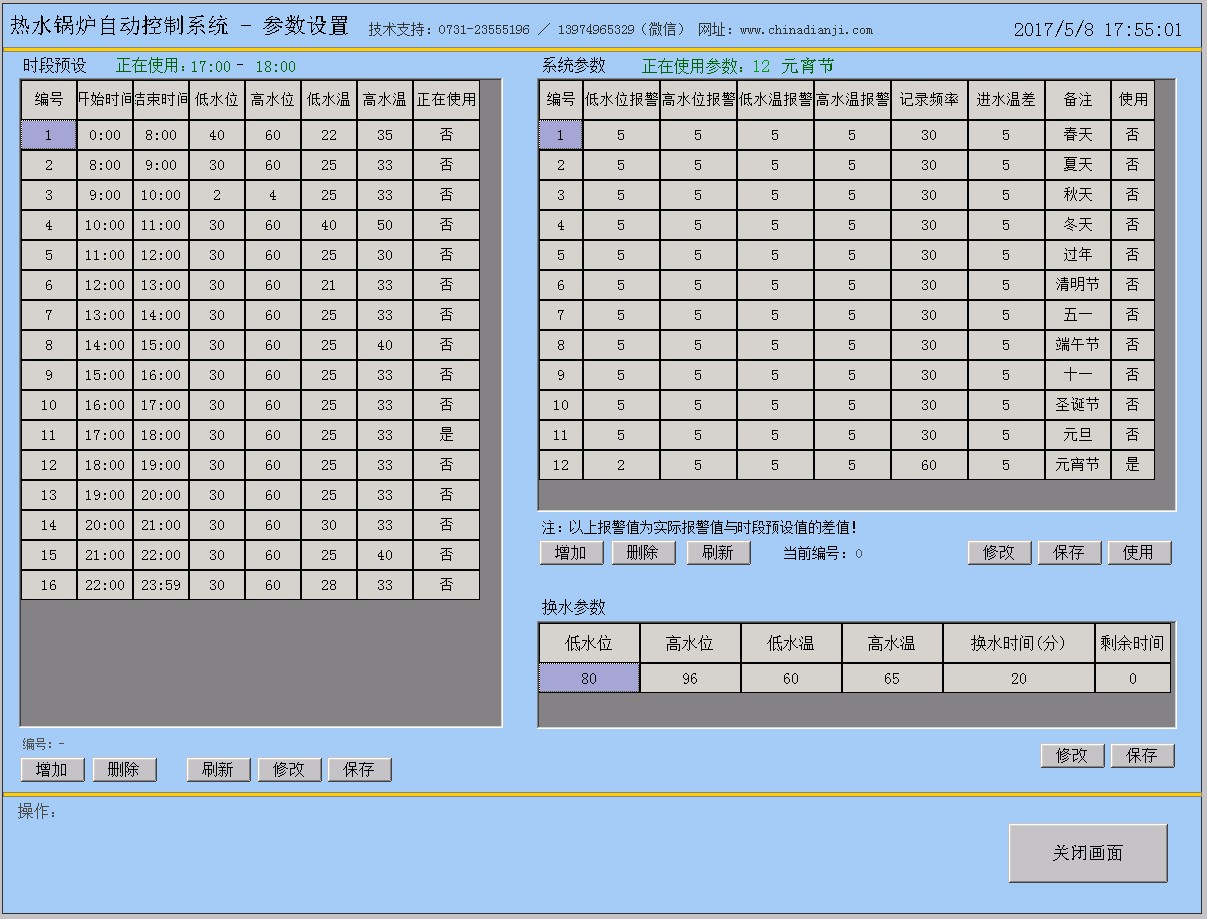Click 修改 button below 时段预设 table
The width and height of the screenshot is (1207, 919).
(x=289, y=769)
